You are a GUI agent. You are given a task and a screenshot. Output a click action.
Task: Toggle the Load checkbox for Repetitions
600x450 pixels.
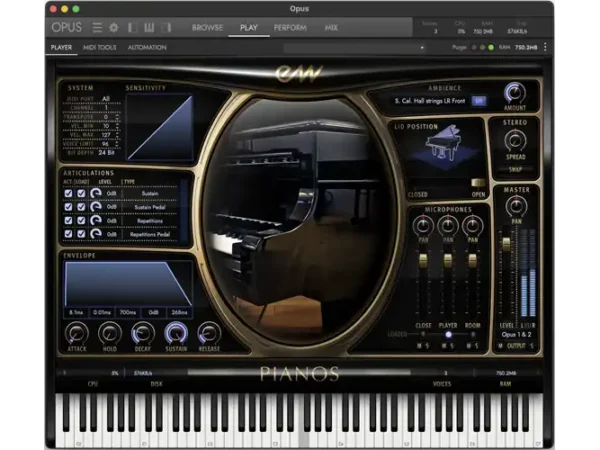click(x=81, y=220)
